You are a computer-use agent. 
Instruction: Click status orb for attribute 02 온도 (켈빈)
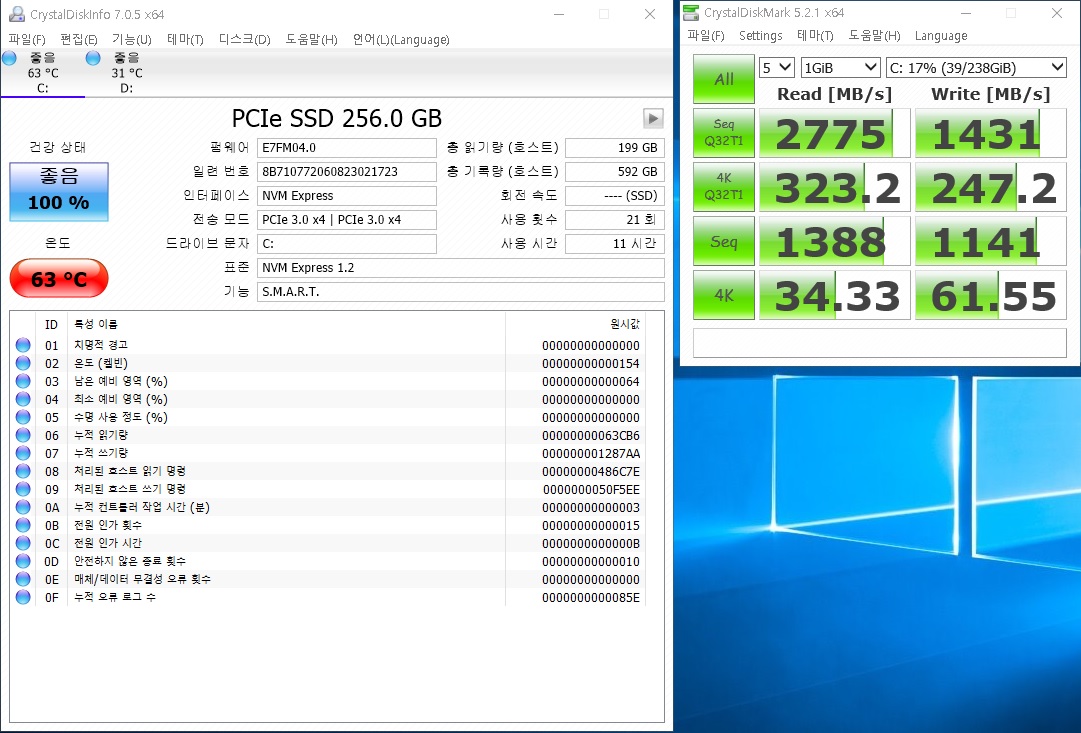click(x=23, y=363)
